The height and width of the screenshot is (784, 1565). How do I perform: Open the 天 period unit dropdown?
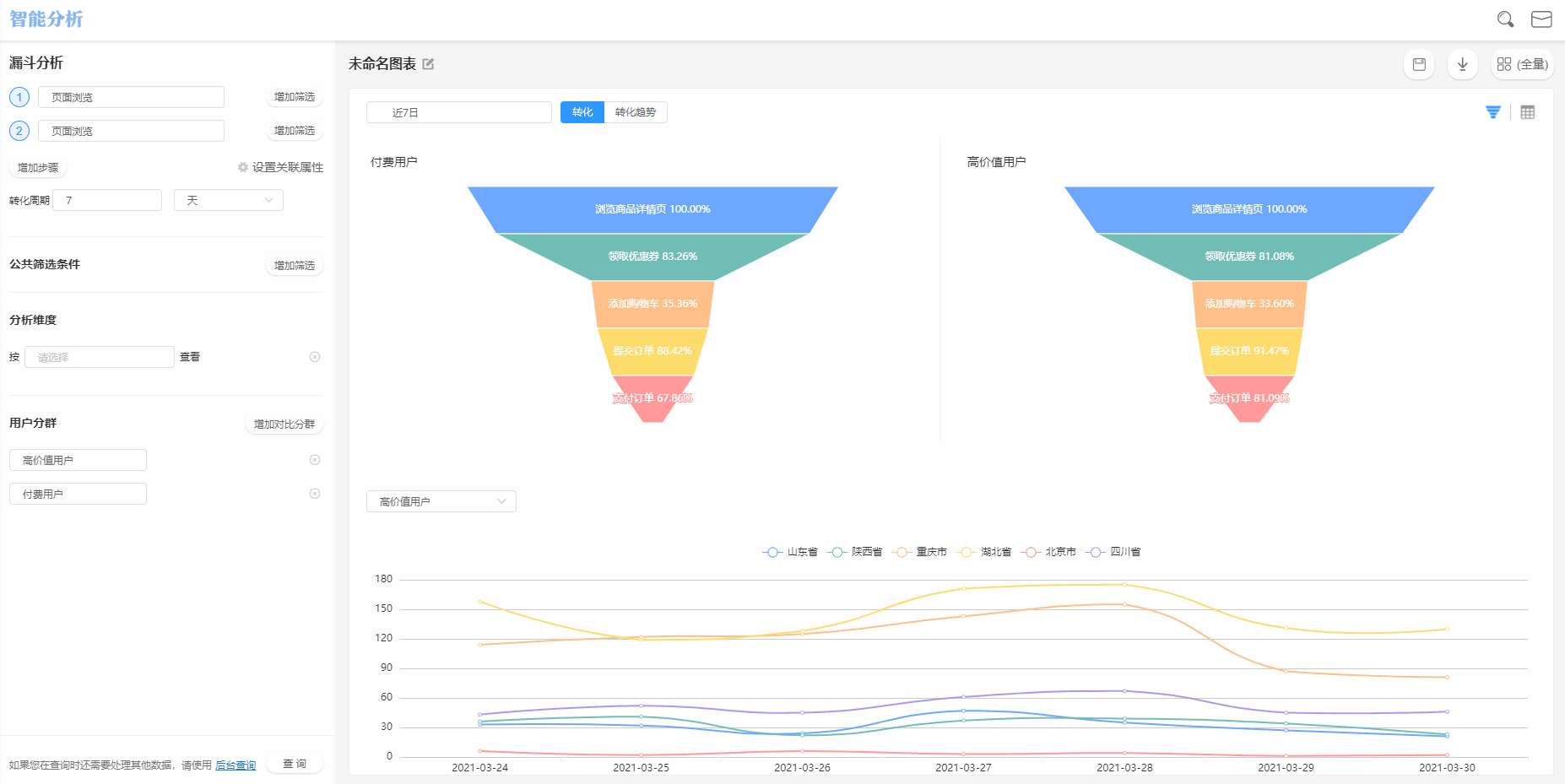pyautogui.click(x=229, y=200)
